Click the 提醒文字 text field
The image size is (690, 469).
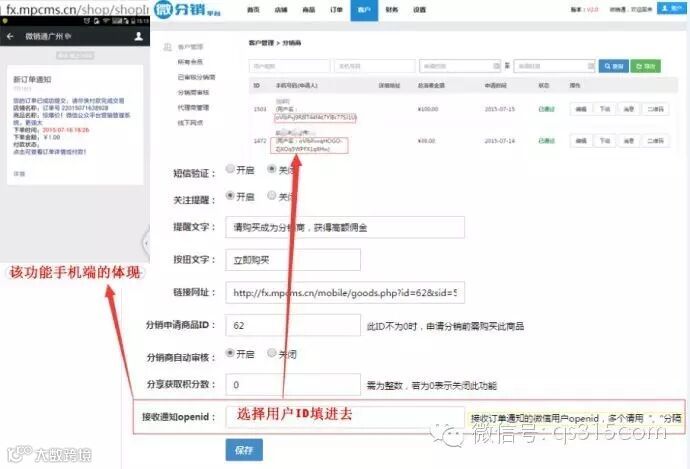(345, 227)
